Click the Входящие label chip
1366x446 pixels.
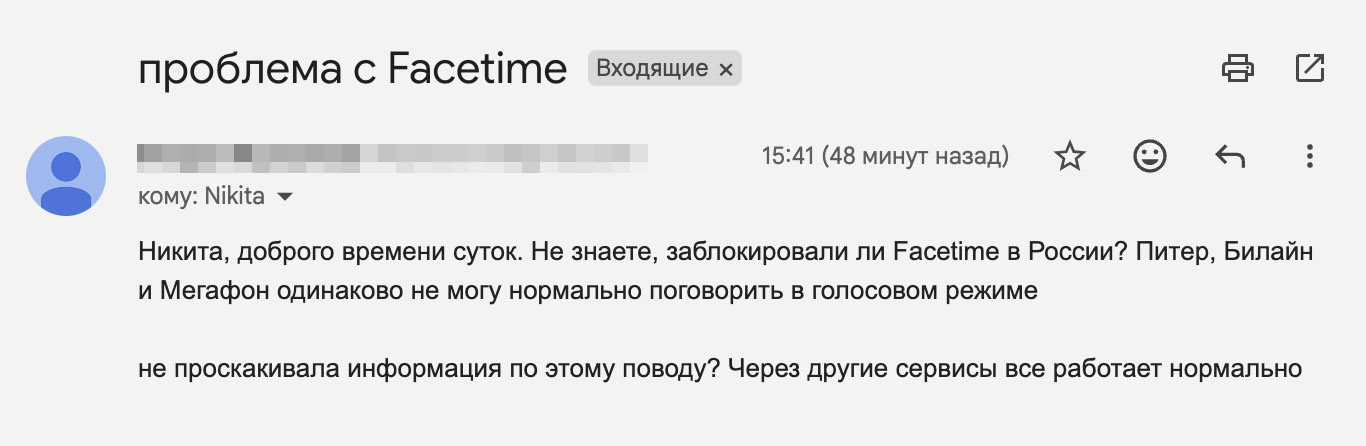click(652, 69)
